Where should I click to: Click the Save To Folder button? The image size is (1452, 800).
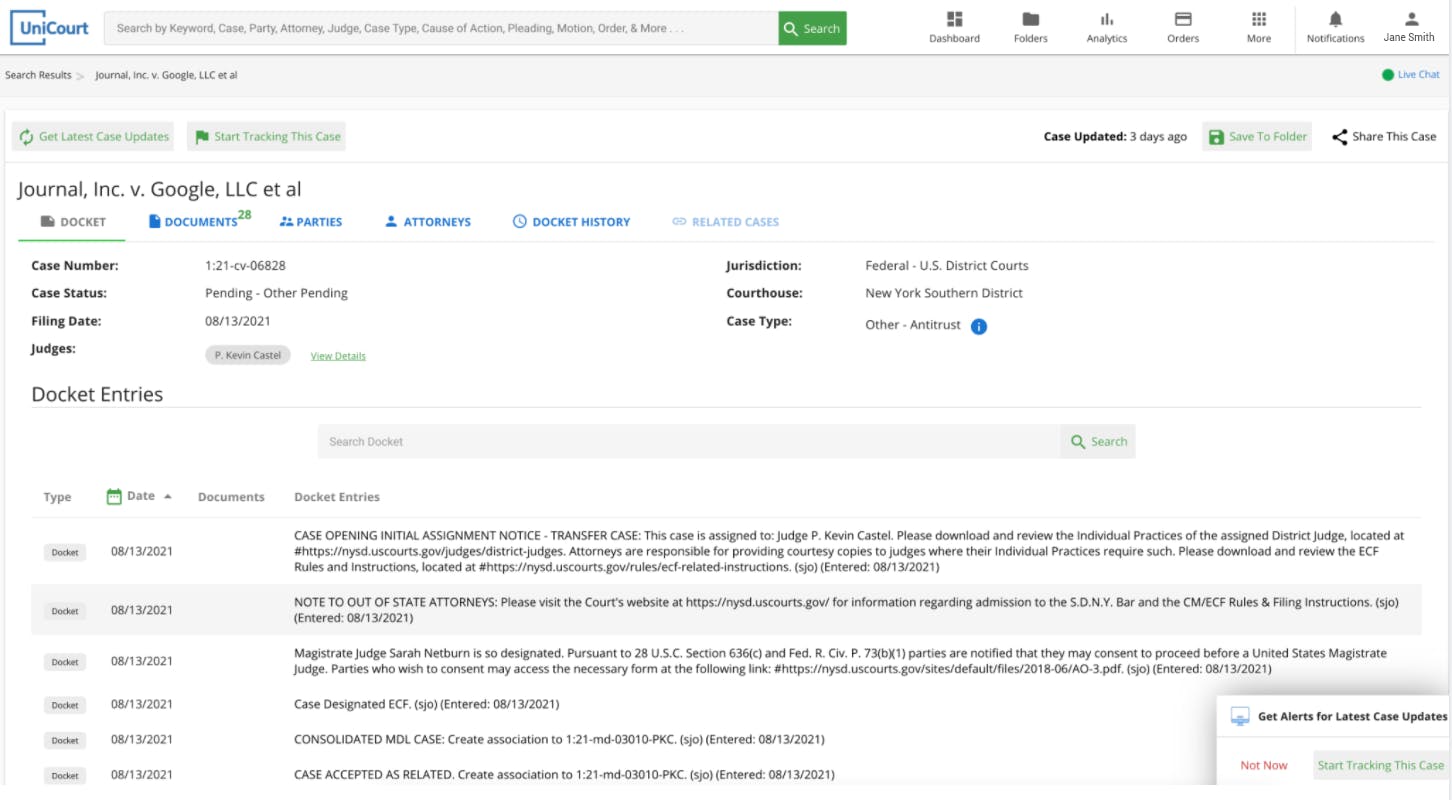[1257, 137]
